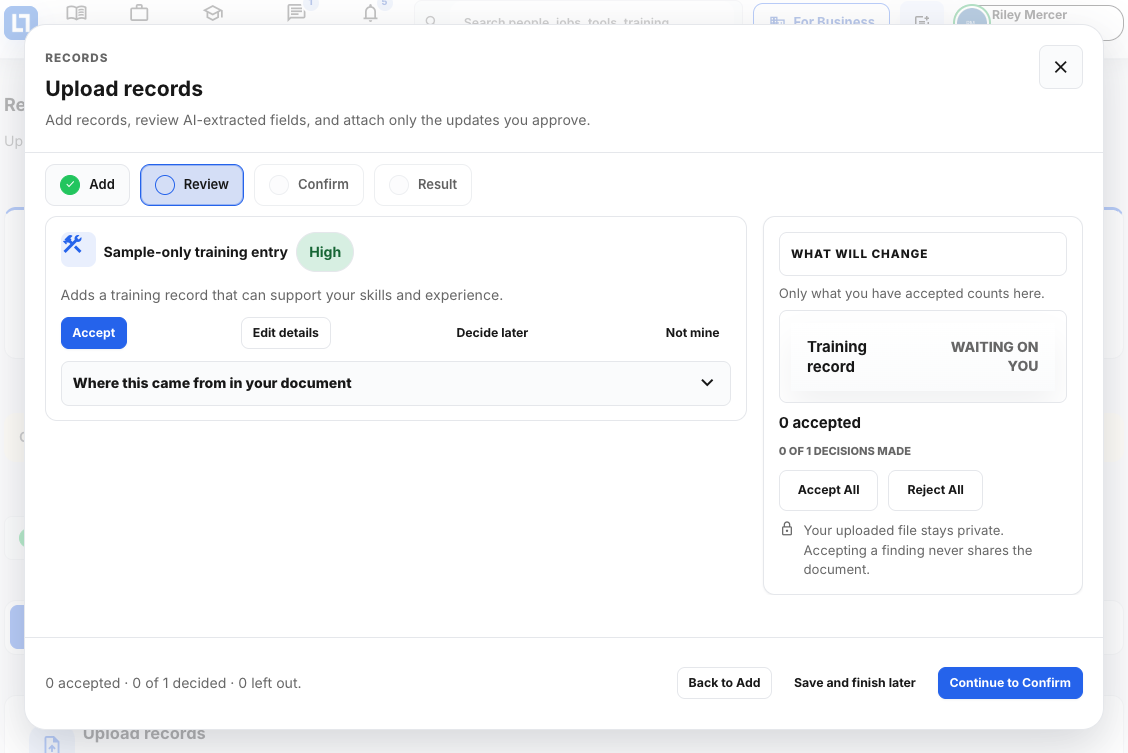Click the '0 OF 1 DECISIONS MADE' text

[x=845, y=451]
